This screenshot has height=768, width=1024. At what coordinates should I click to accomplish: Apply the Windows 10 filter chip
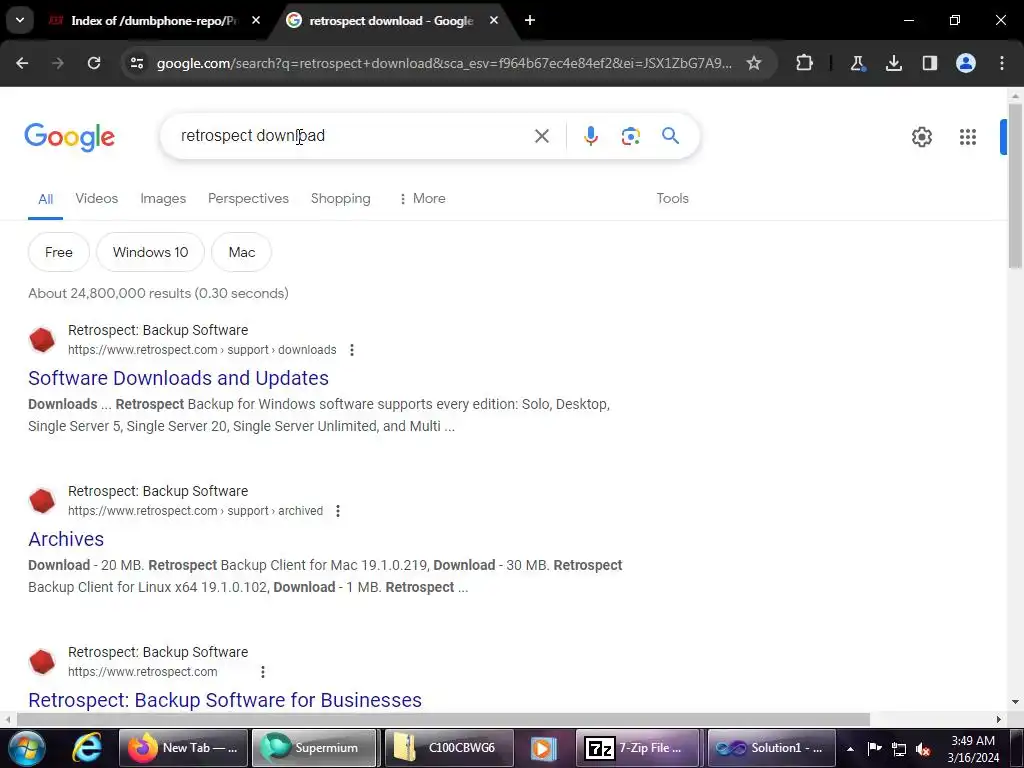150,252
